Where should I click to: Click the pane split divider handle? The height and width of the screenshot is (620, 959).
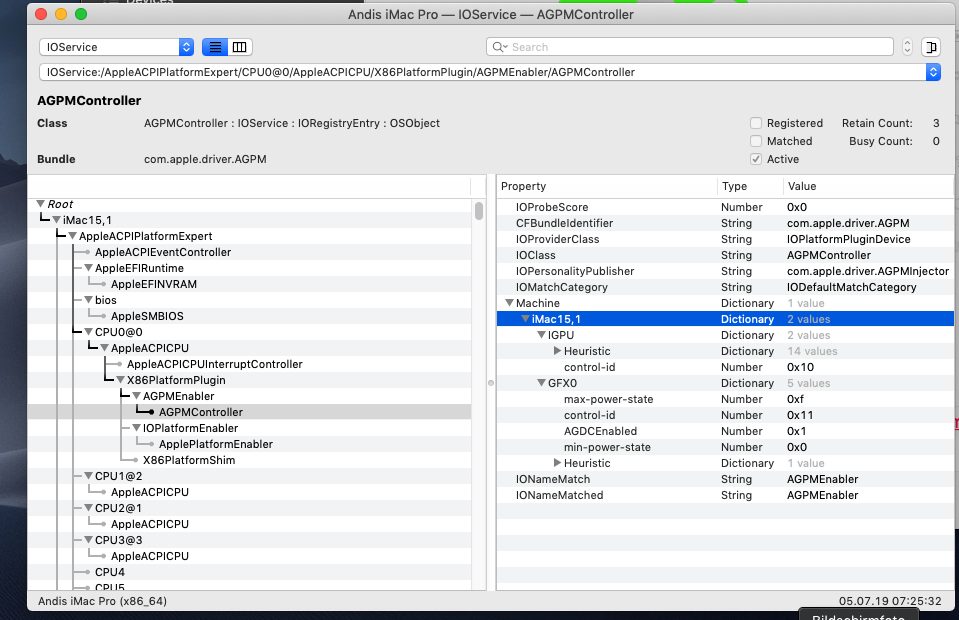coord(491,383)
